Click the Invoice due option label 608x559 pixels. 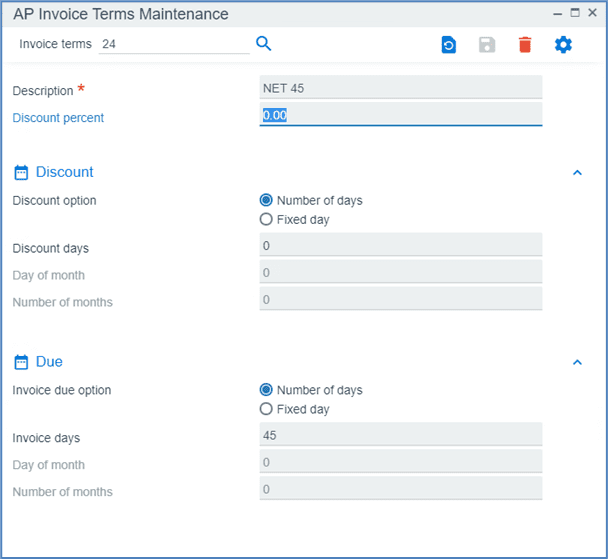click(x=62, y=390)
